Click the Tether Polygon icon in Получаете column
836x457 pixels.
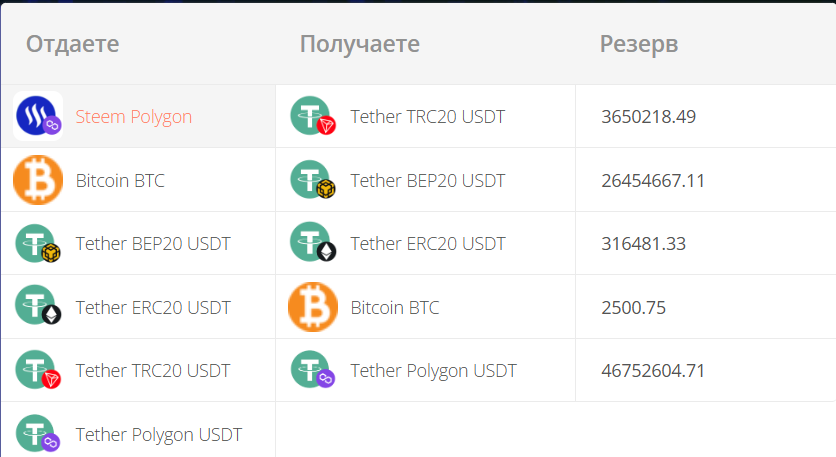(313, 370)
